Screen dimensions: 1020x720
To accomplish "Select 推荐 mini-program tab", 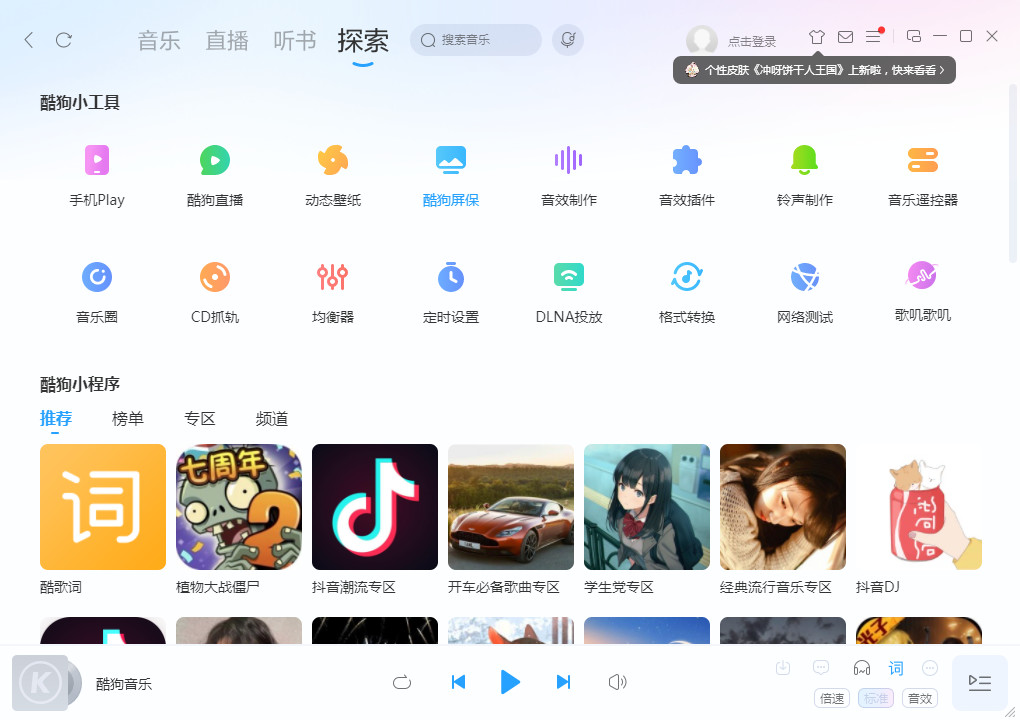I will 56,418.
